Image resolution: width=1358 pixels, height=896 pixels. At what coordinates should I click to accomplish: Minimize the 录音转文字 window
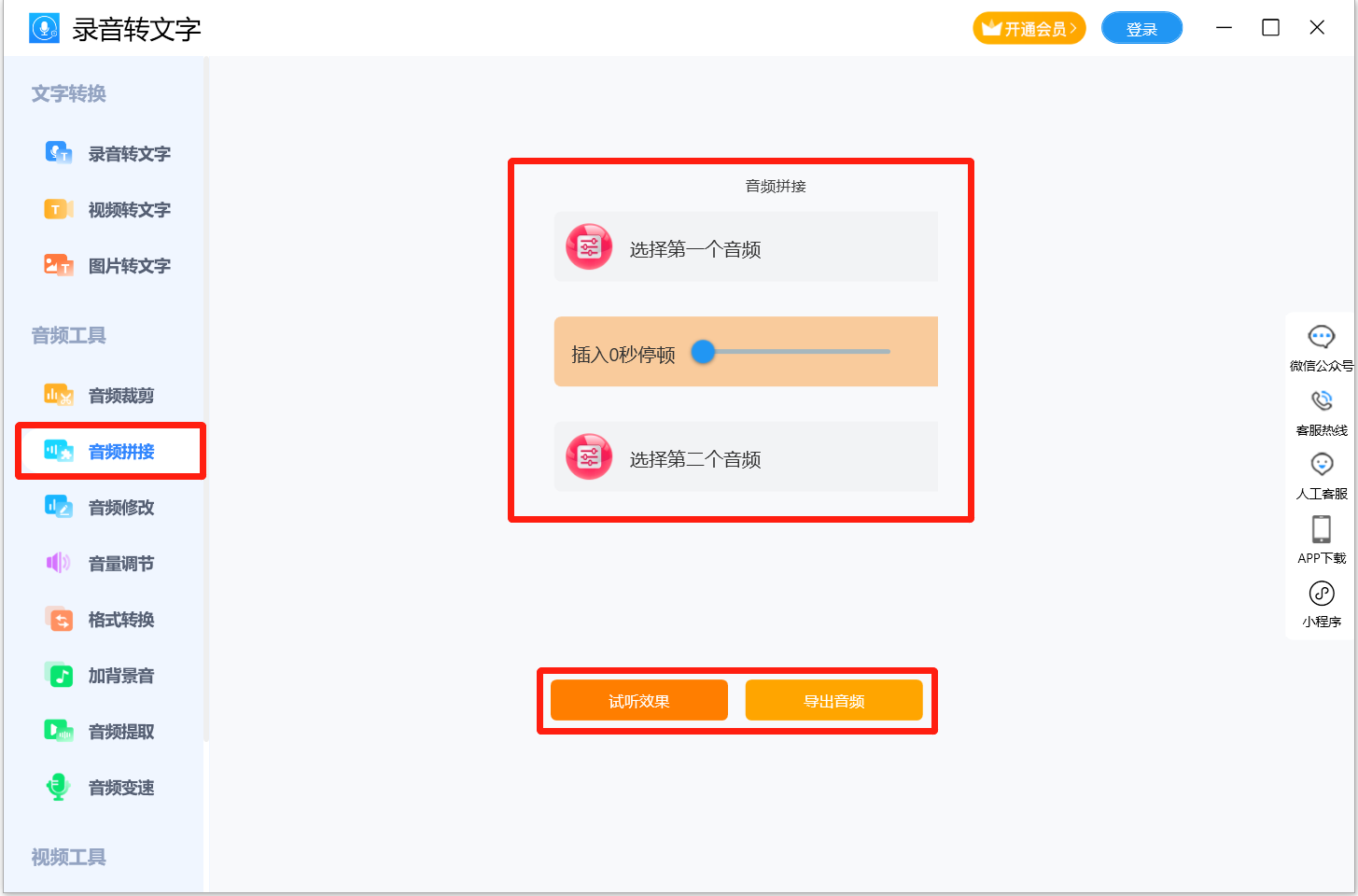point(1225,28)
